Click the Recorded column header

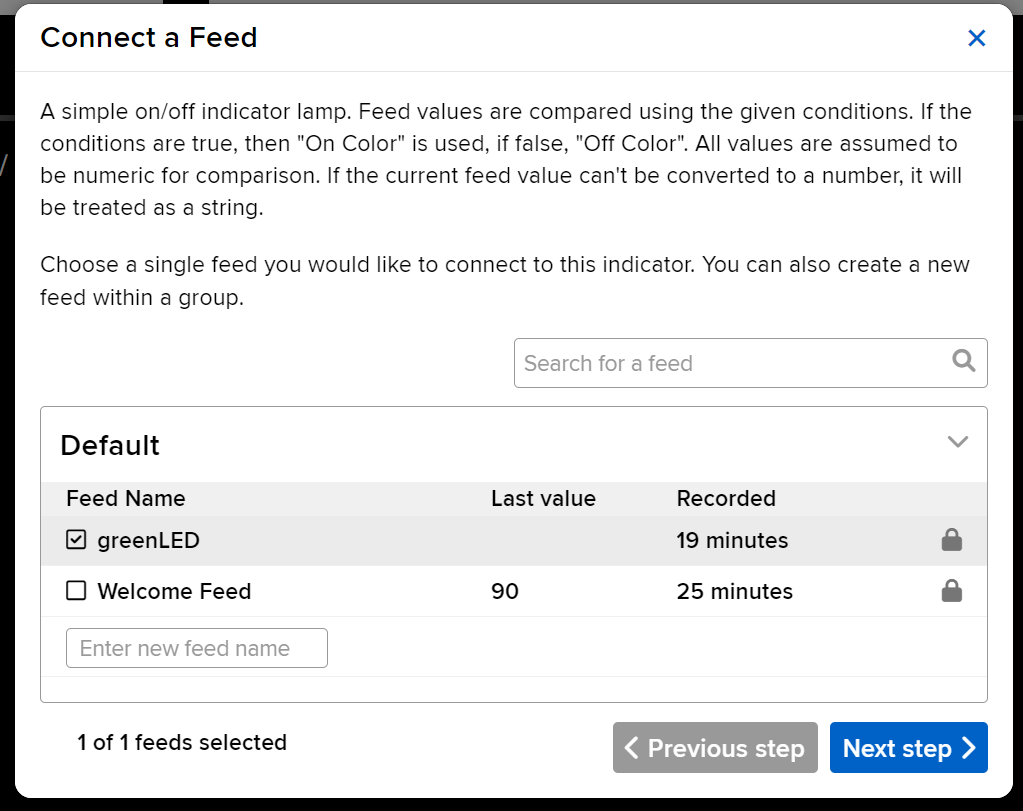tap(726, 498)
